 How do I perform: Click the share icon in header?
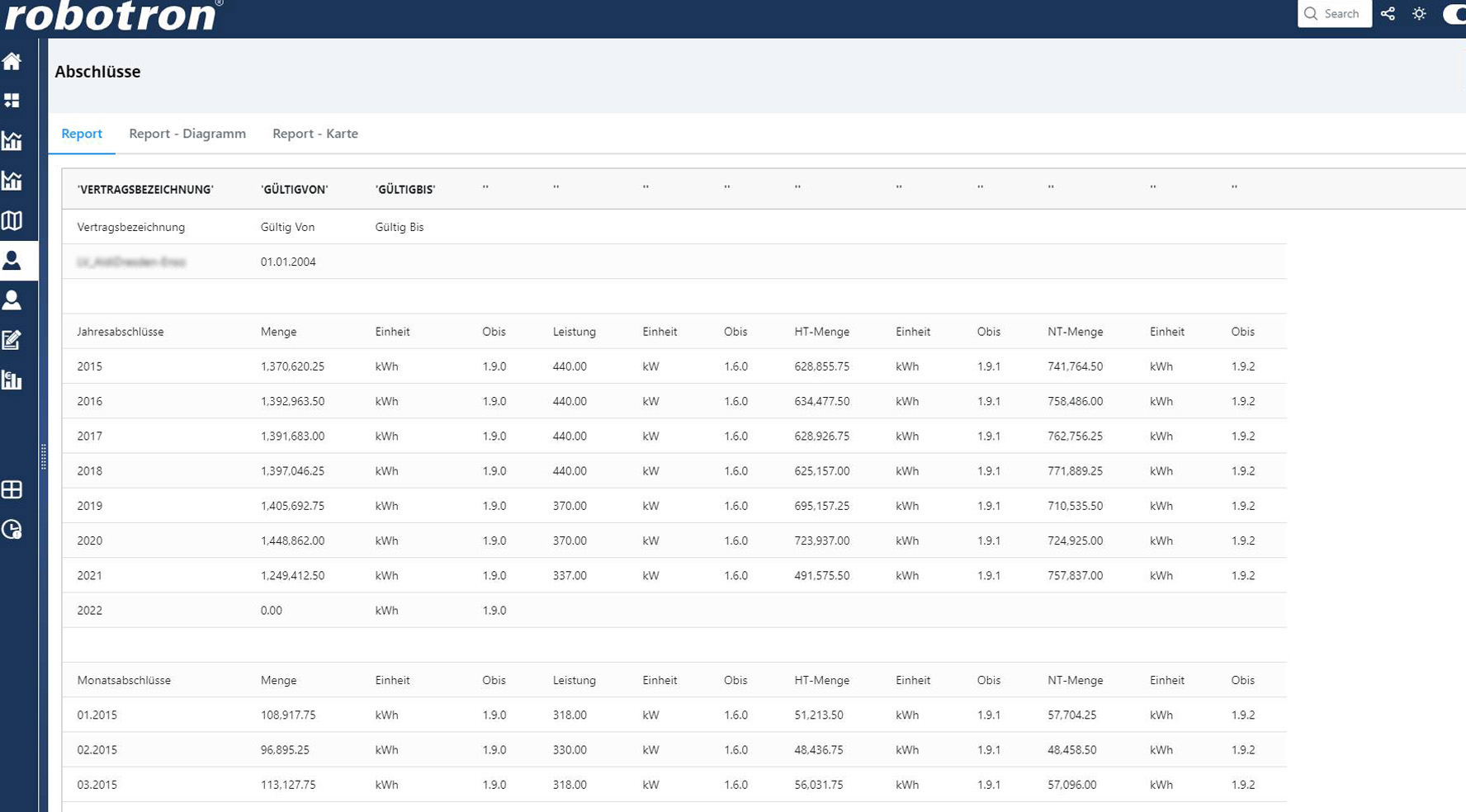point(1388,14)
